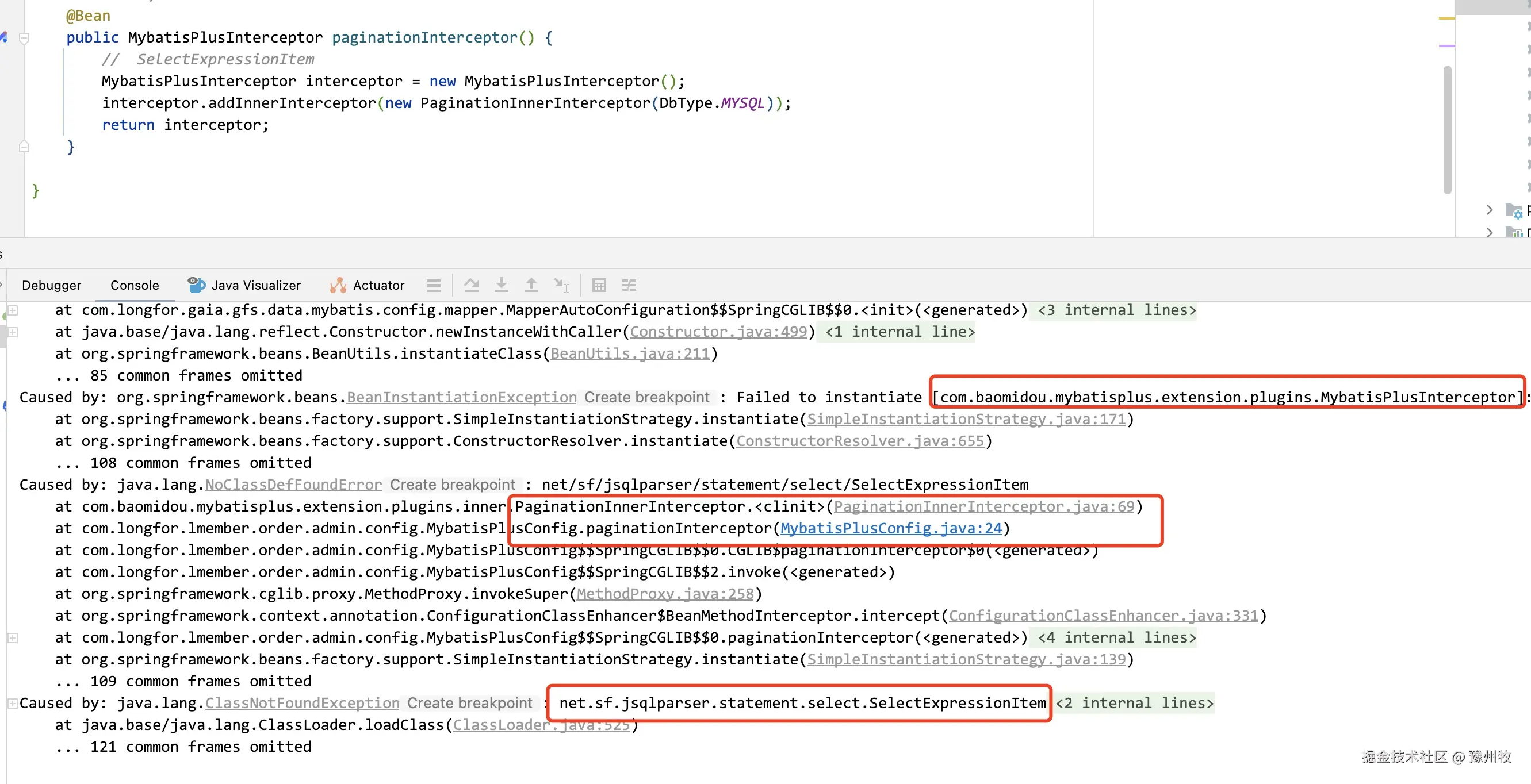Viewport: 1531px width, 784px height.
Task: Click the Run to Cursor icon
Action: click(x=561, y=285)
